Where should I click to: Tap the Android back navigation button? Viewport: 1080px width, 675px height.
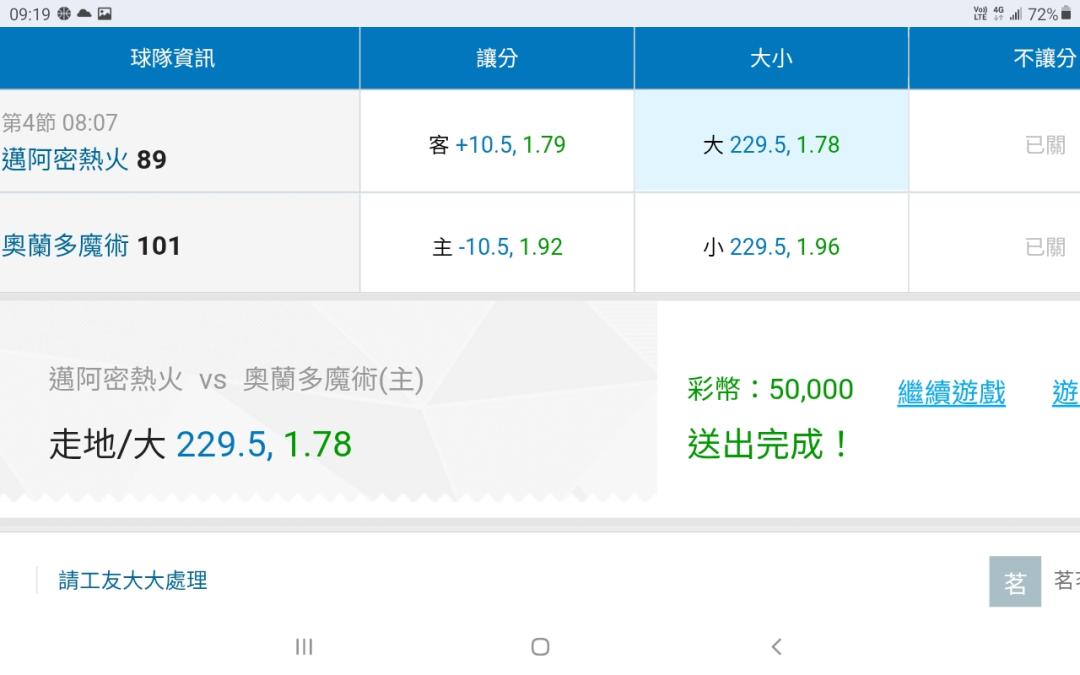[x=776, y=647]
